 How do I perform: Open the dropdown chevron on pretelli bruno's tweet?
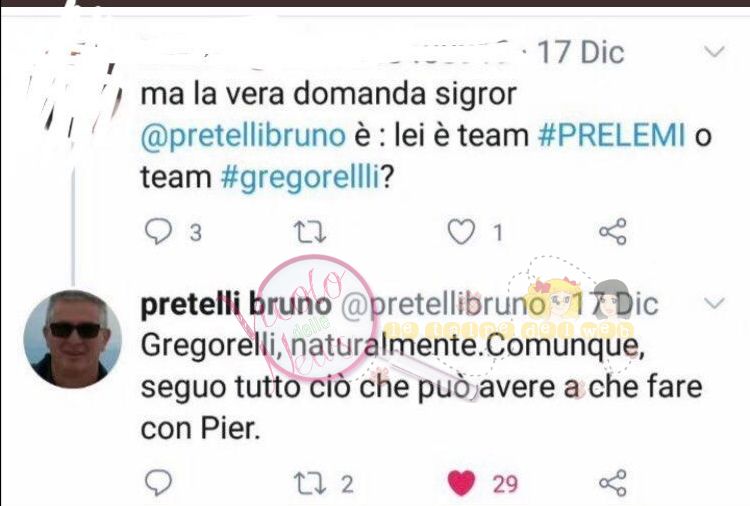tap(715, 303)
